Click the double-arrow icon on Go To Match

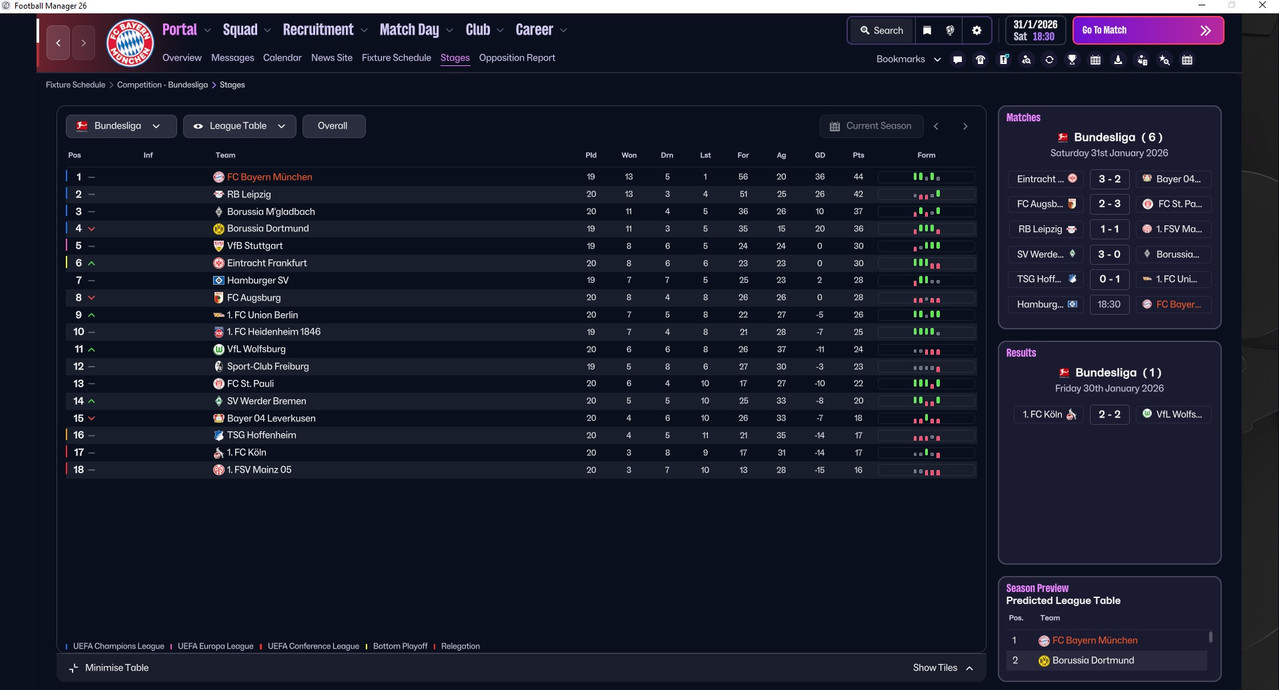point(1205,31)
